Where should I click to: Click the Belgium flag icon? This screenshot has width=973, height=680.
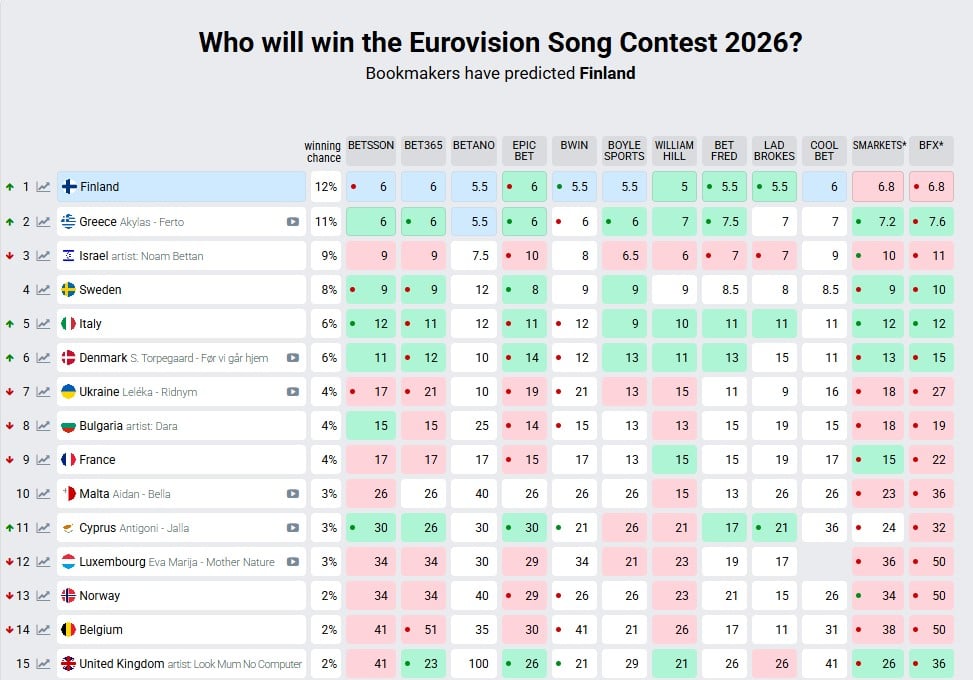(x=70, y=630)
